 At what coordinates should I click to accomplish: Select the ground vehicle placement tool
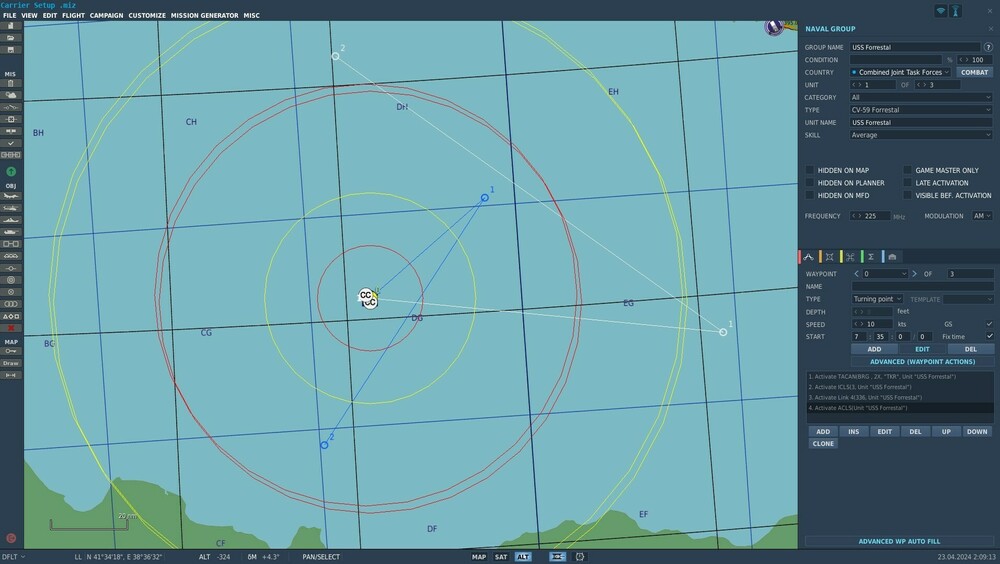[11, 232]
